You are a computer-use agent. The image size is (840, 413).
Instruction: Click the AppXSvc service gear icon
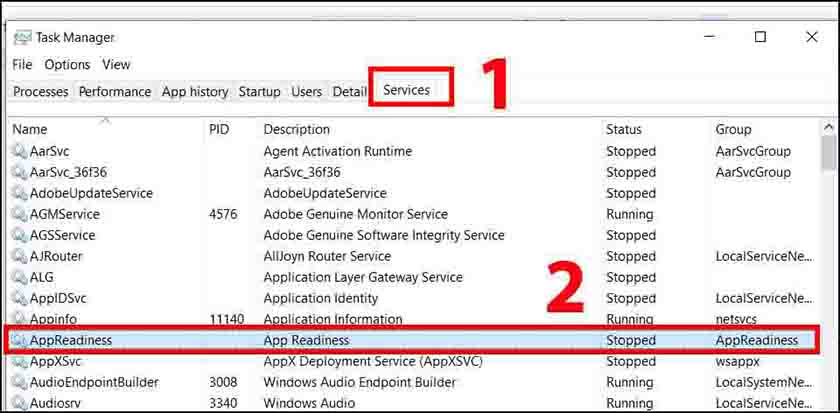coord(19,361)
